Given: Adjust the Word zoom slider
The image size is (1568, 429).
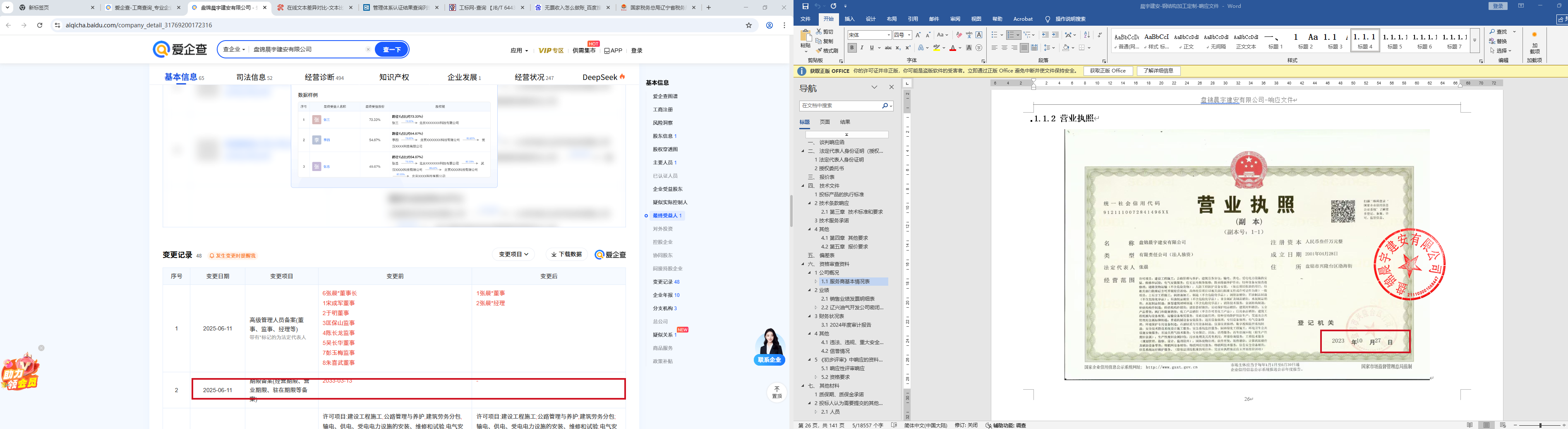Looking at the screenshot, I should pos(1540,425).
